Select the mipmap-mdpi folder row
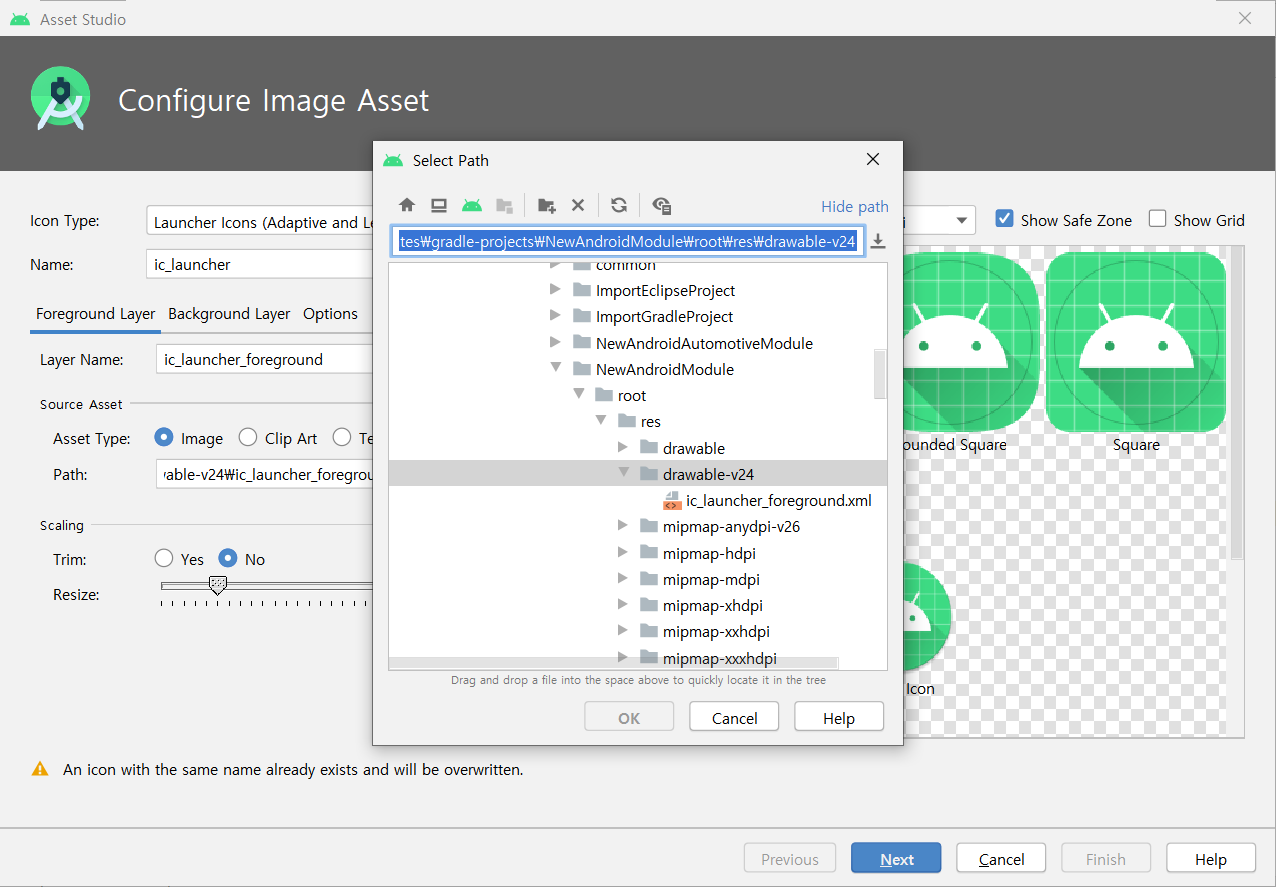This screenshot has width=1276, height=887. 638,579
